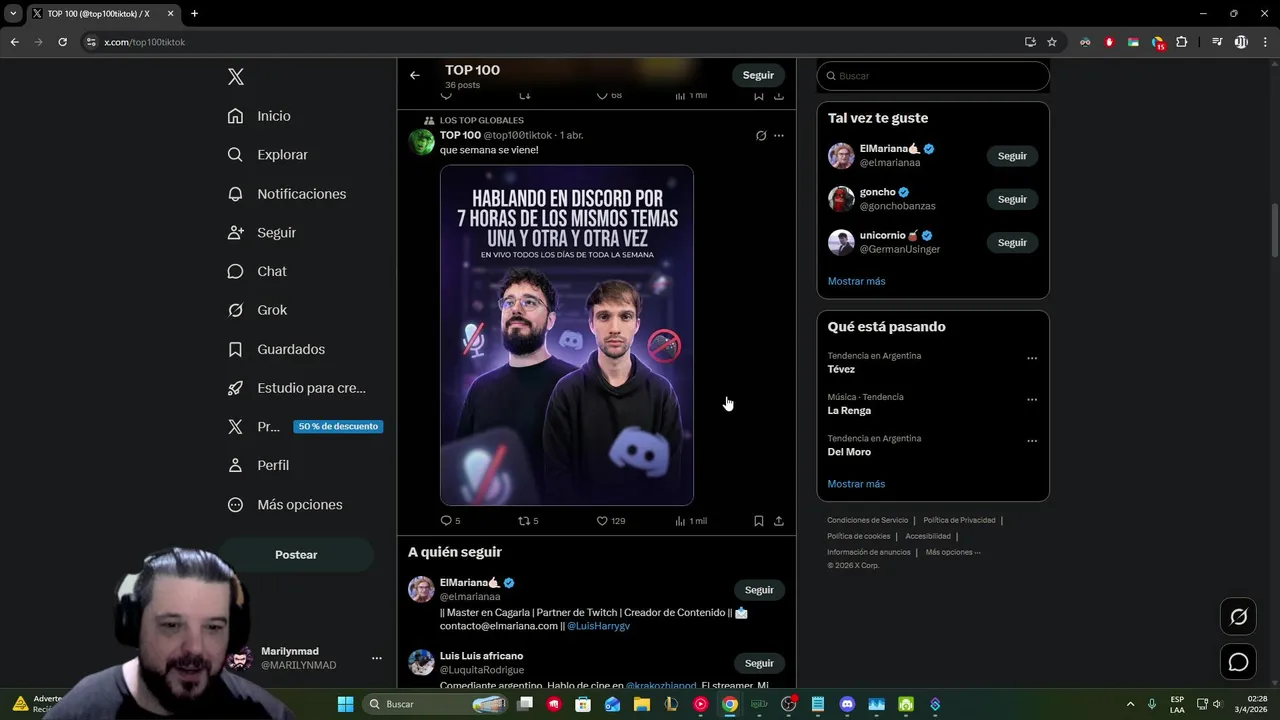1280x720 pixels.
Task: Open Guardados bookmarks page
Action: coord(276,349)
